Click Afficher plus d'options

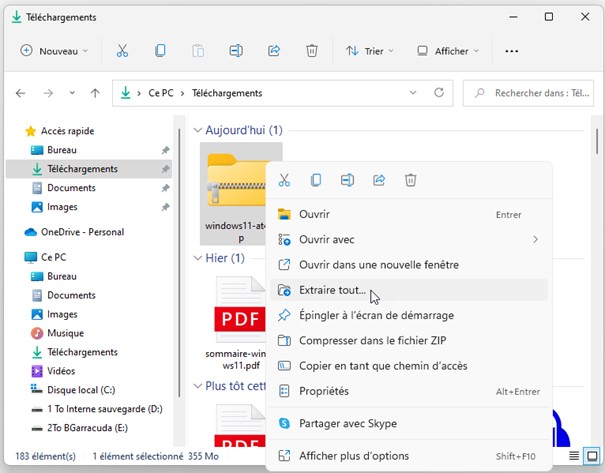click(x=354, y=456)
